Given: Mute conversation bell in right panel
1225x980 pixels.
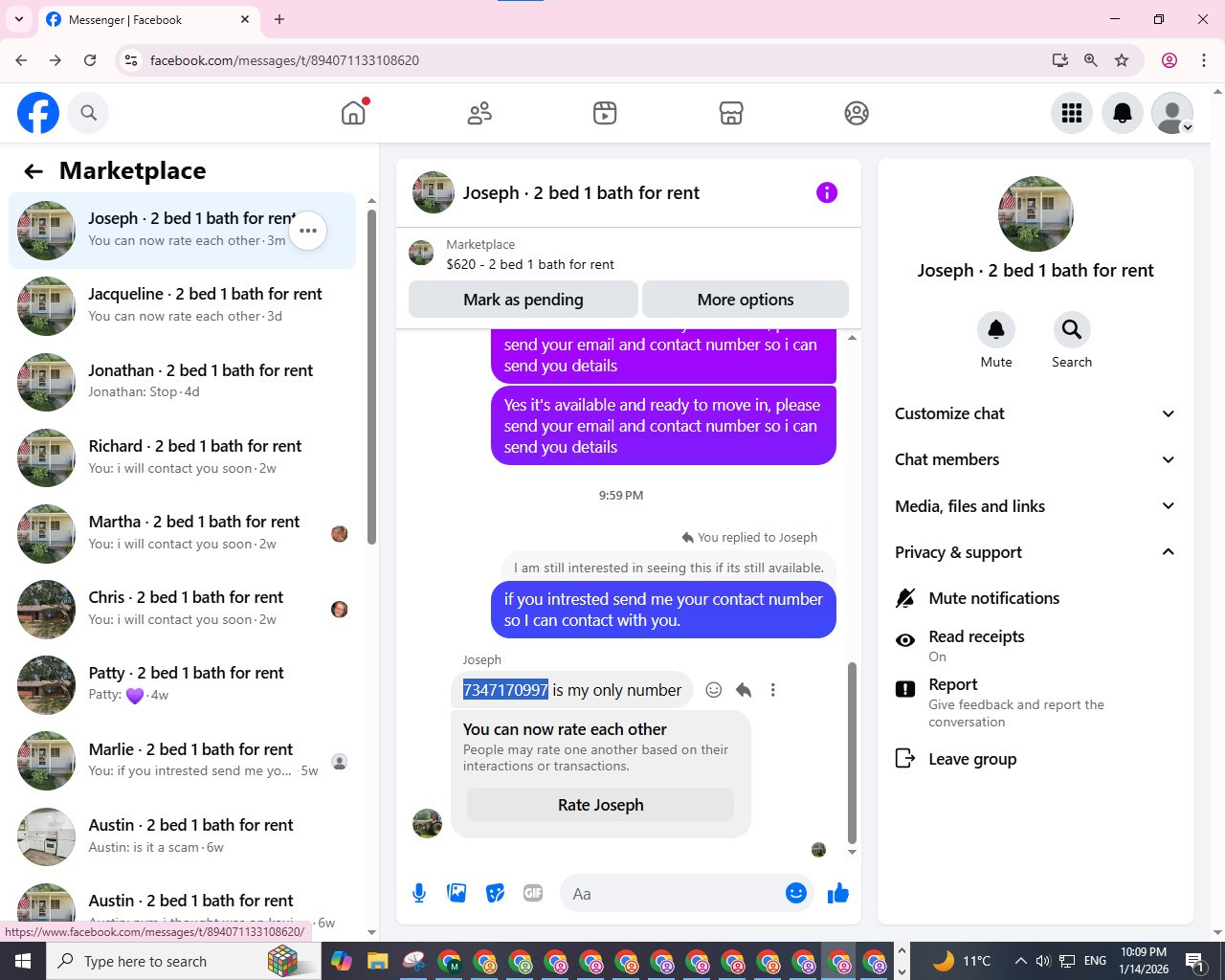Looking at the screenshot, I should [x=996, y=329].
